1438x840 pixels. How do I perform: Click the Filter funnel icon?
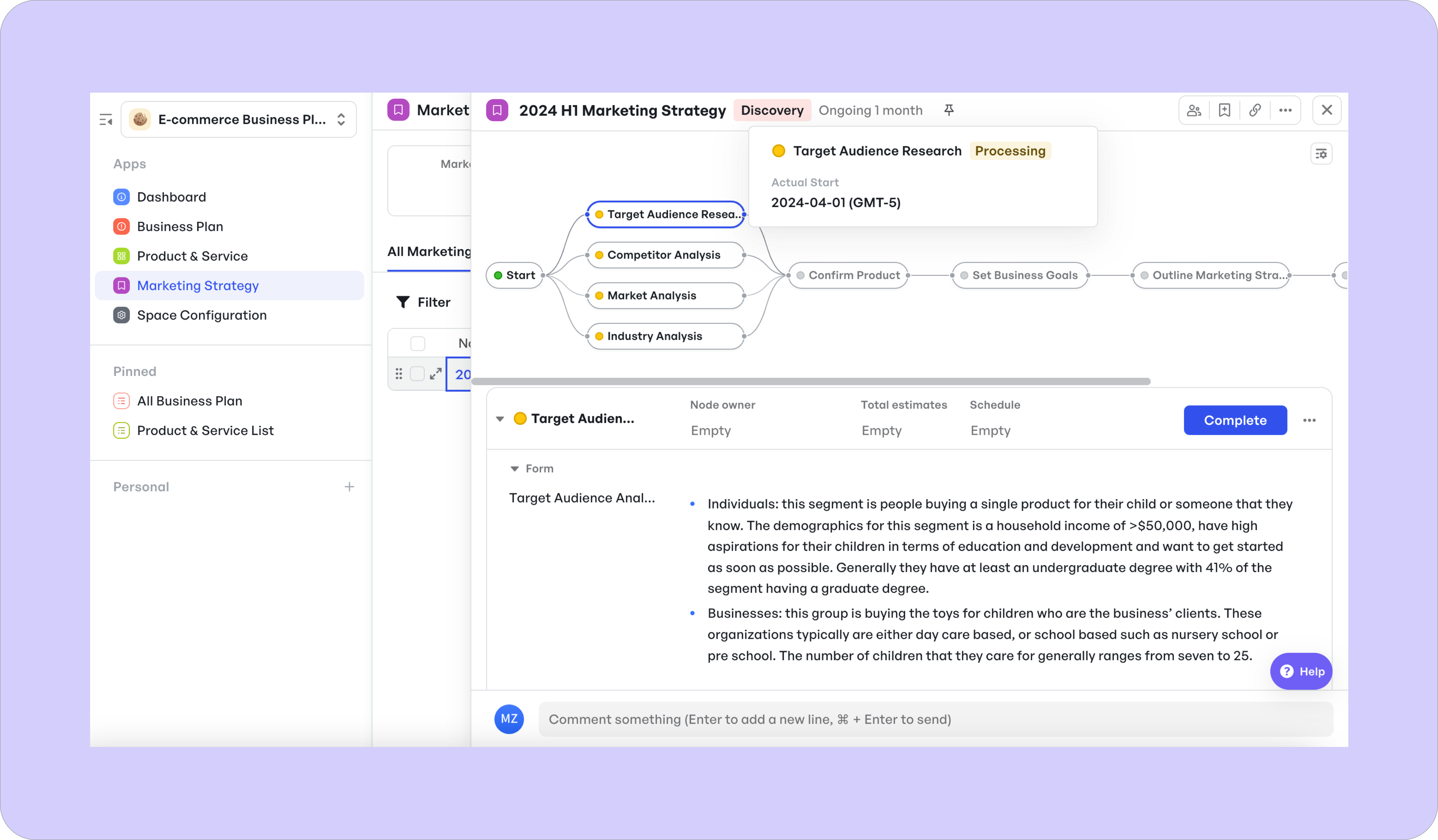click(x=403, y=302)
